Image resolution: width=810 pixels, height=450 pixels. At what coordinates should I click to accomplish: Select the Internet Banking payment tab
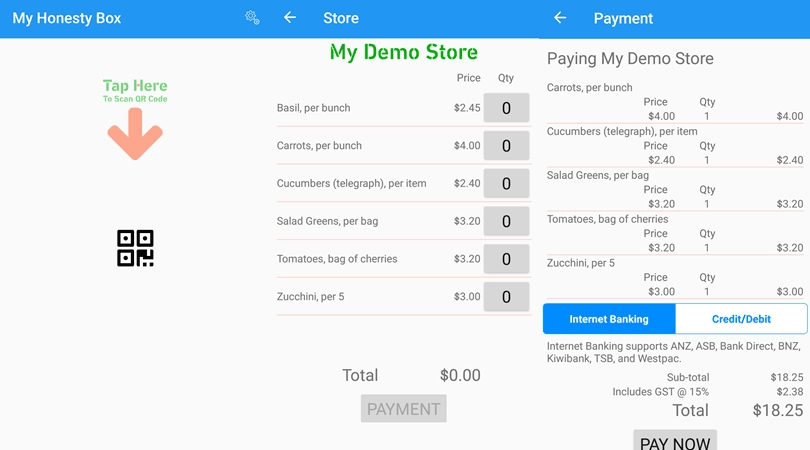609,319
